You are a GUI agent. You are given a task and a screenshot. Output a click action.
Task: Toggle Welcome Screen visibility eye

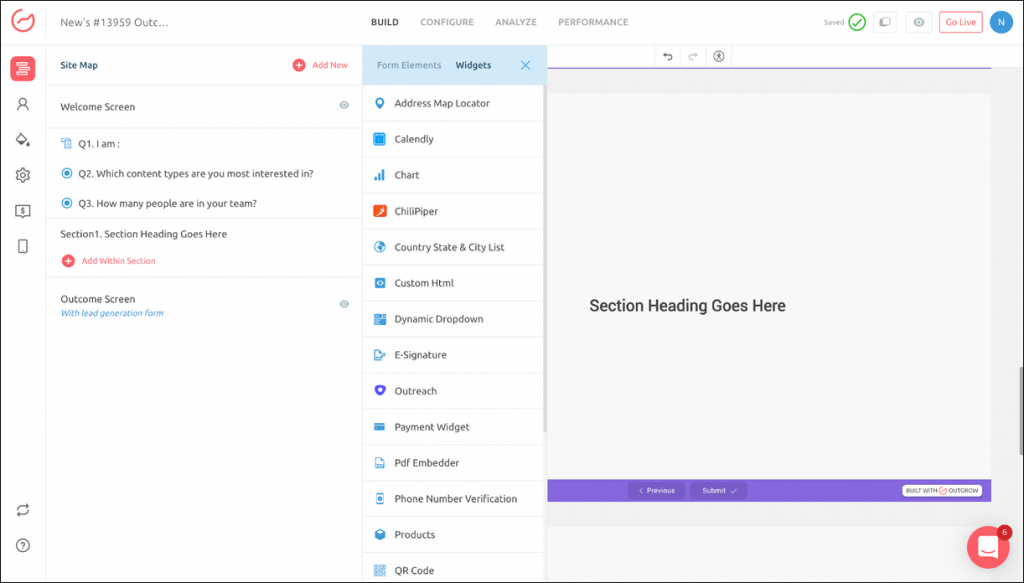(x=344, y=105)
